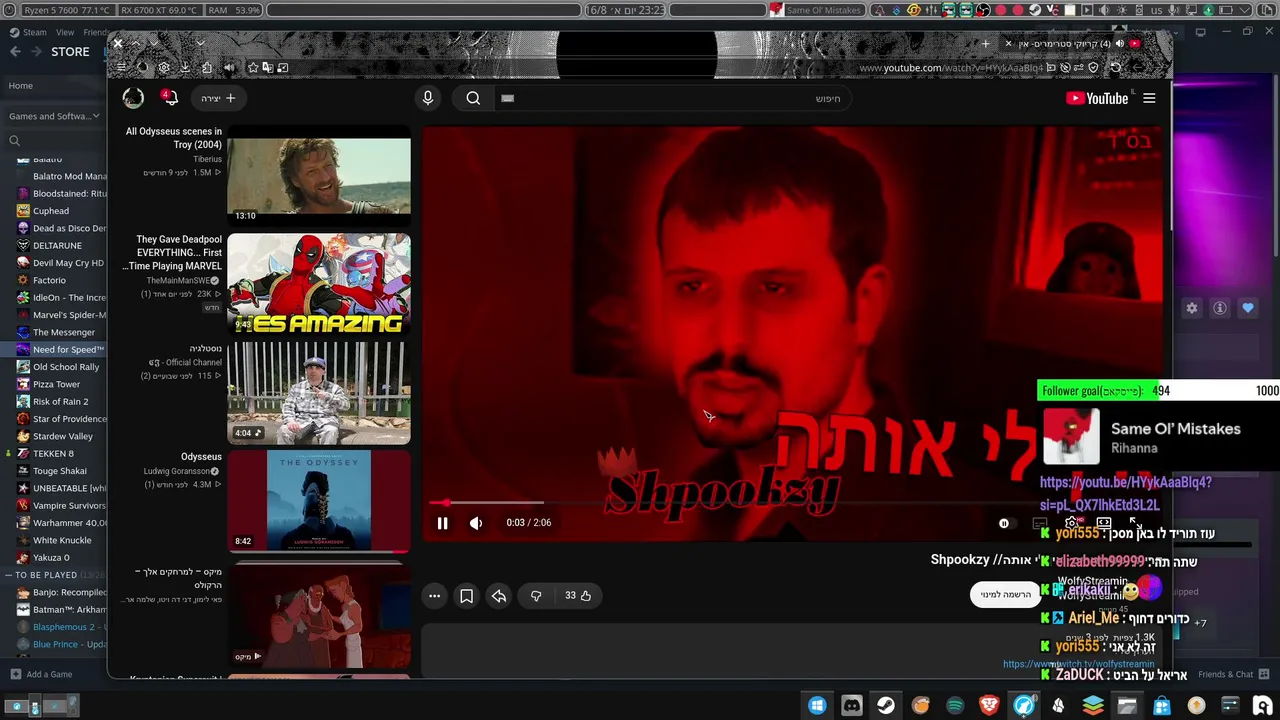Screen dimensions: 1280x720
Task: Click the favorite heart icon in Steam window
Action: point(1248,308)
